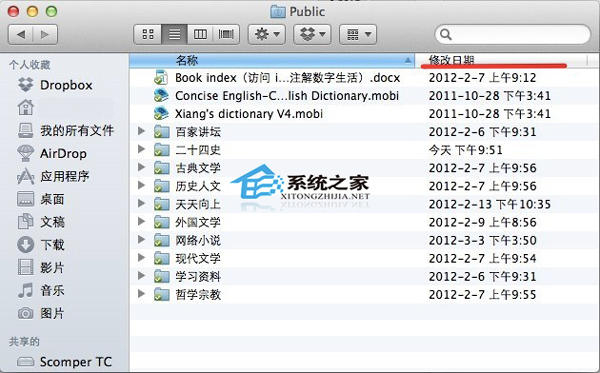Viewport: 600px width, 373px height.
Task: Switch to list view
Action: pyautogui.click(x=174, y=35)
